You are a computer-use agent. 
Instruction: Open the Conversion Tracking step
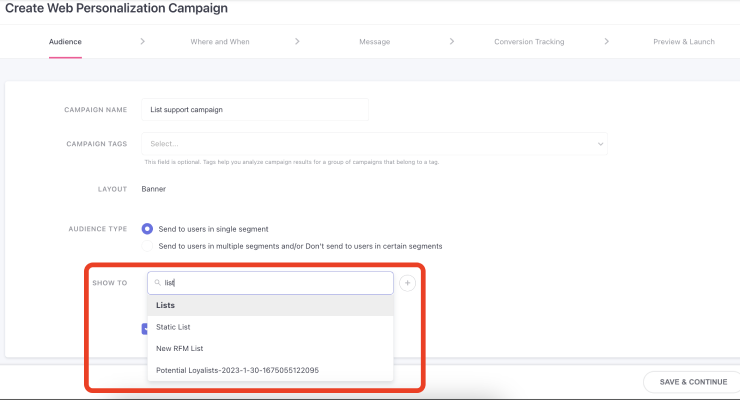[529, 42]
